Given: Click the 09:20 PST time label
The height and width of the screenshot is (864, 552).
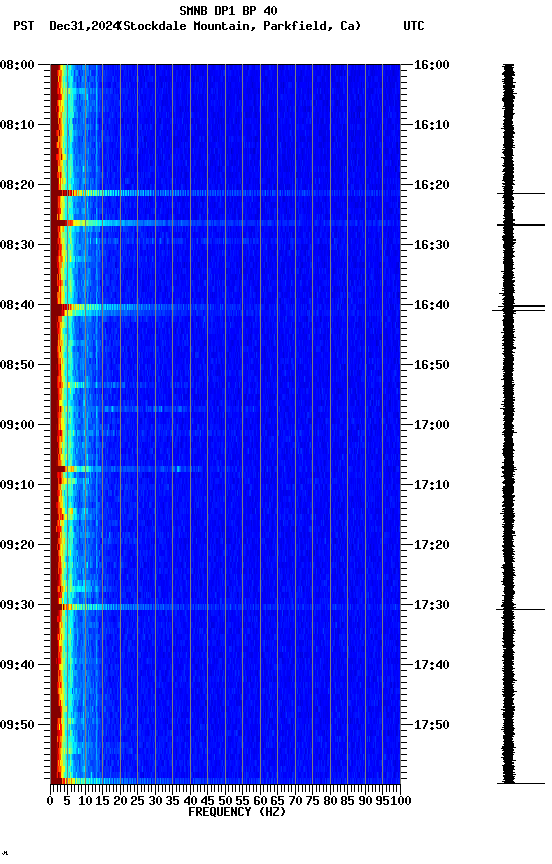Looking at the screenshot, I should tap(17, 545).
